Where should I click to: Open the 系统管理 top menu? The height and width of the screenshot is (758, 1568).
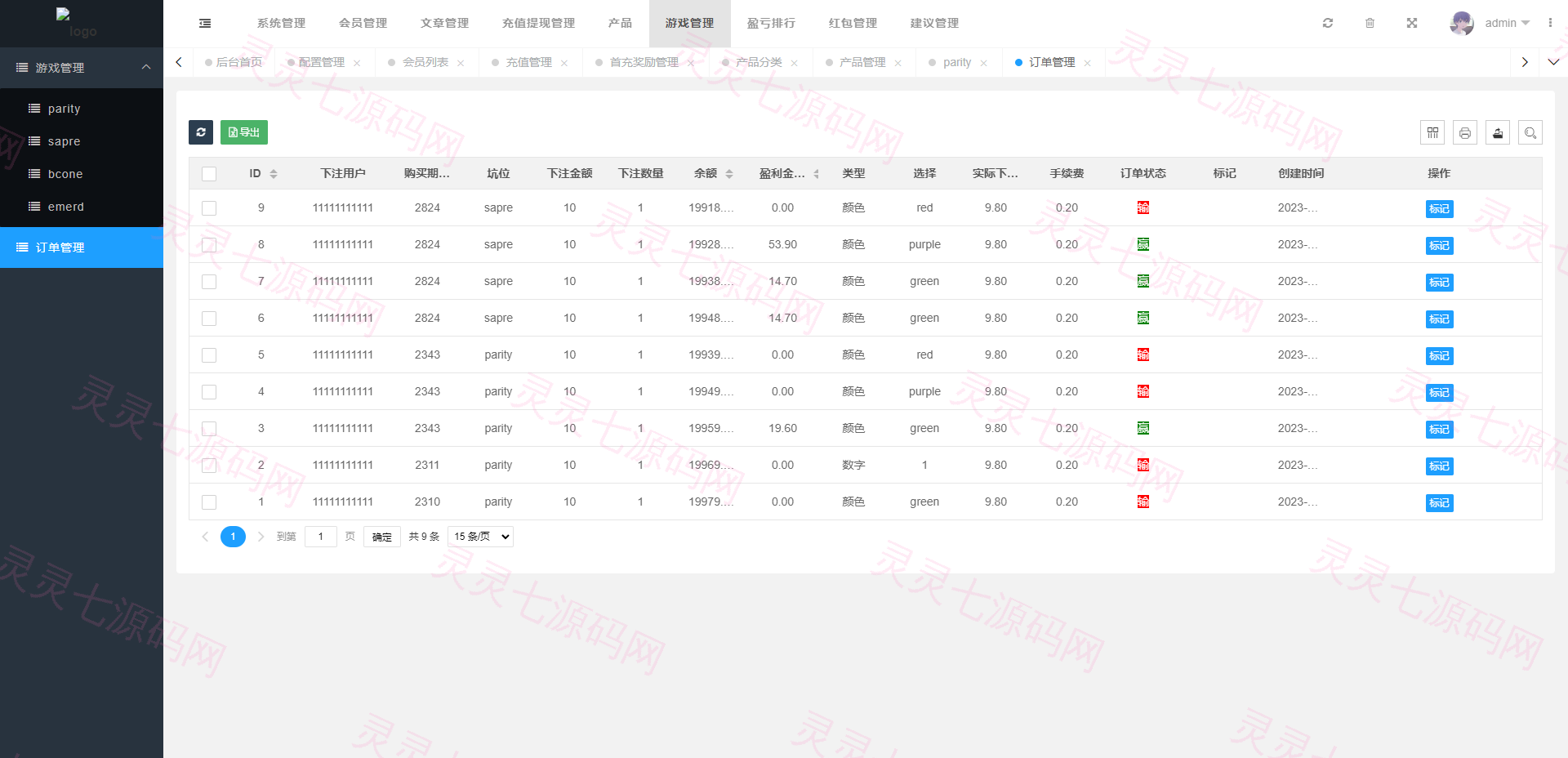point(282,23)
